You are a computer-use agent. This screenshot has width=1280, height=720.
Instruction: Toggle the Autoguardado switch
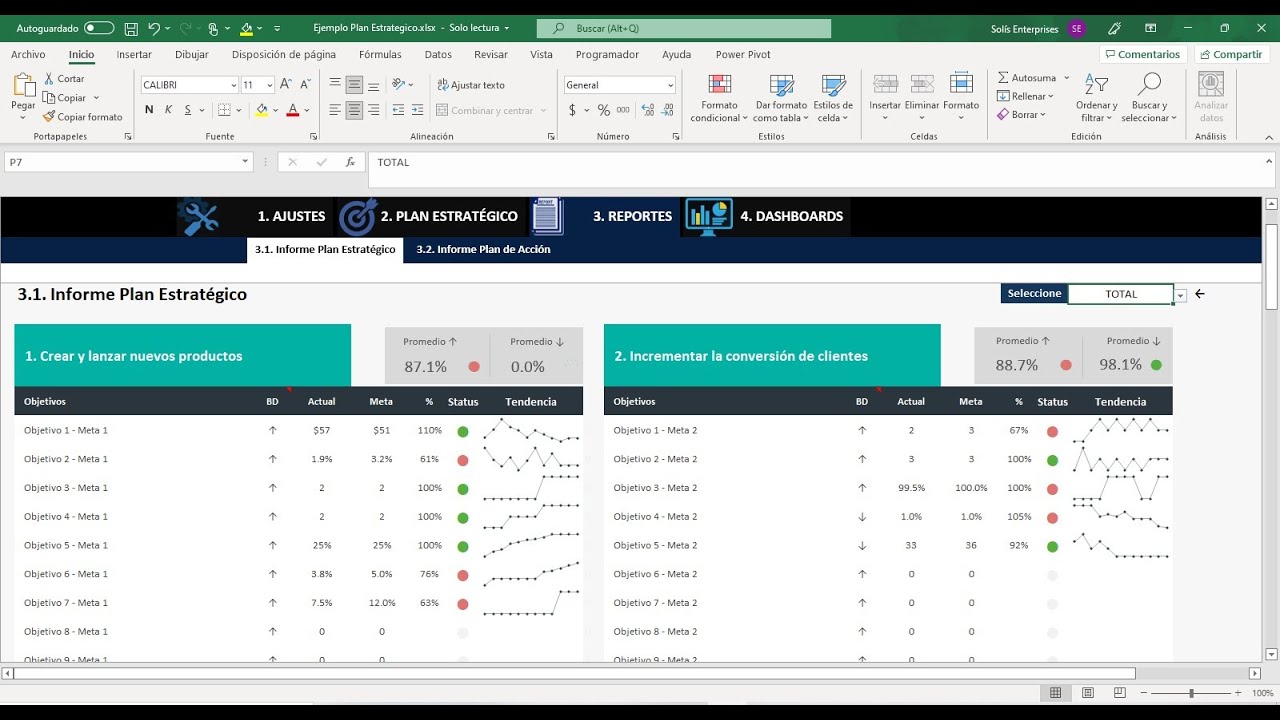(99, 28)
